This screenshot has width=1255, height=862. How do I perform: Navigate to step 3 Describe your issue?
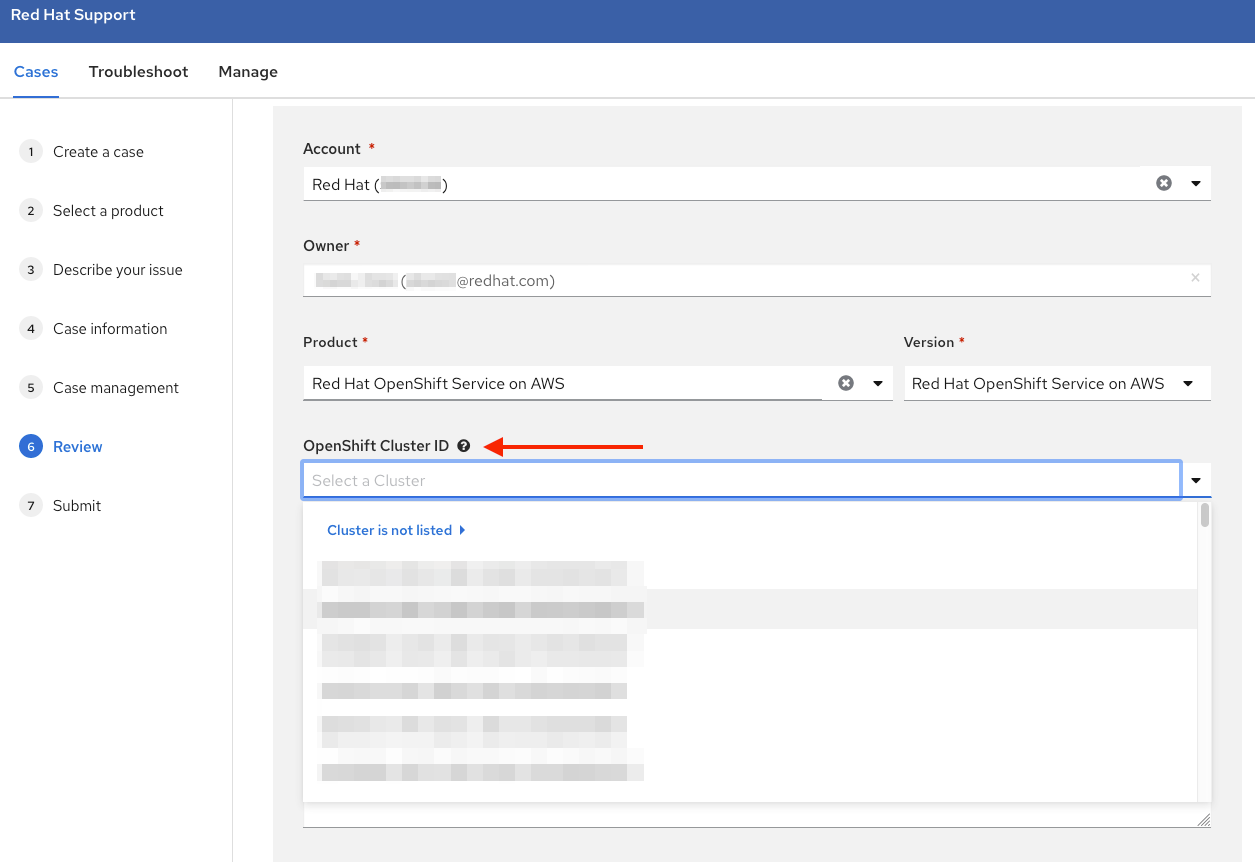(x=117, y=270)
